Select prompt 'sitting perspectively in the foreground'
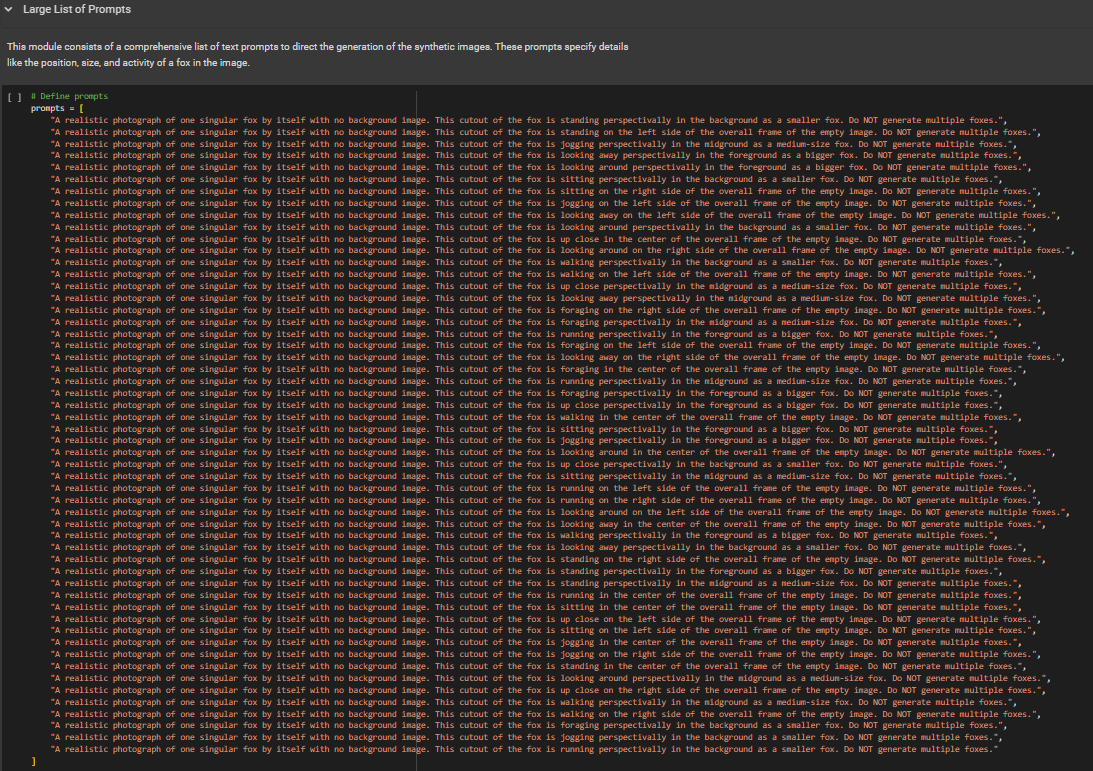The image size is (1093, 771). click(523, 429)
